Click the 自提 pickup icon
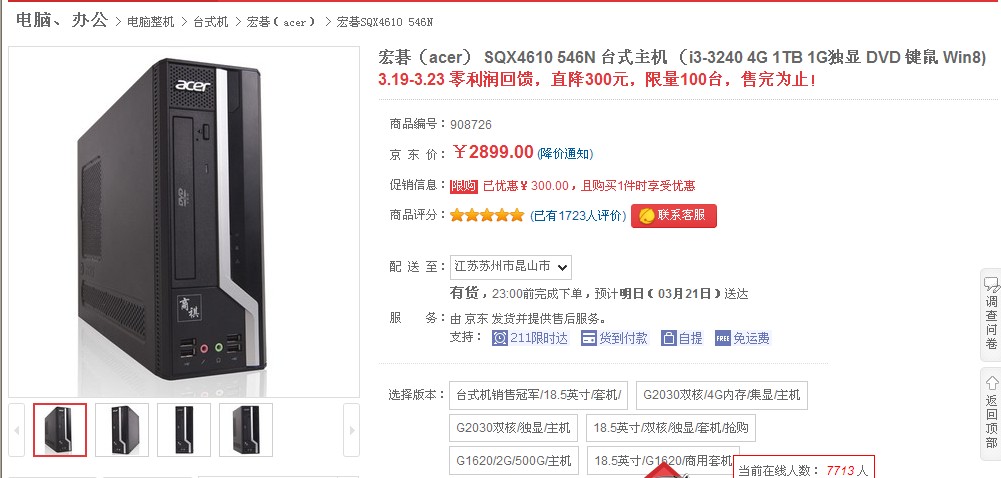The image size is (1001, 478). click(x=668, y=338)
